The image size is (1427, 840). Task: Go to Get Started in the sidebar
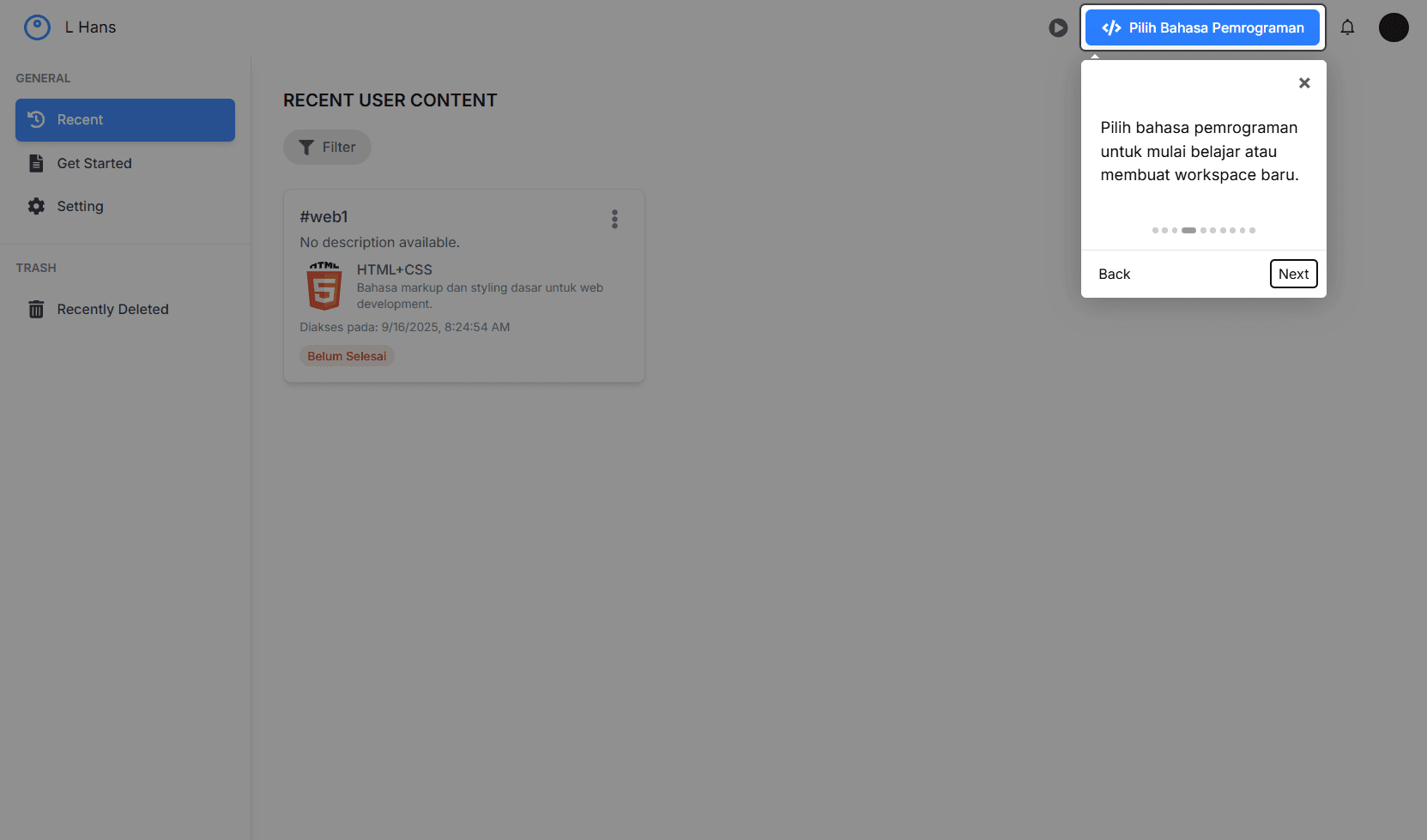[94, 163]
